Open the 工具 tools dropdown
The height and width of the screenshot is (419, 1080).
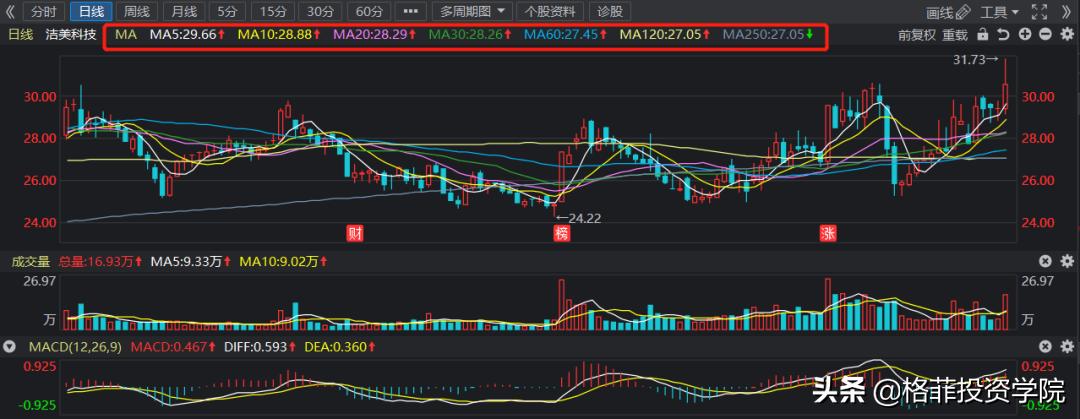[999, 12]
